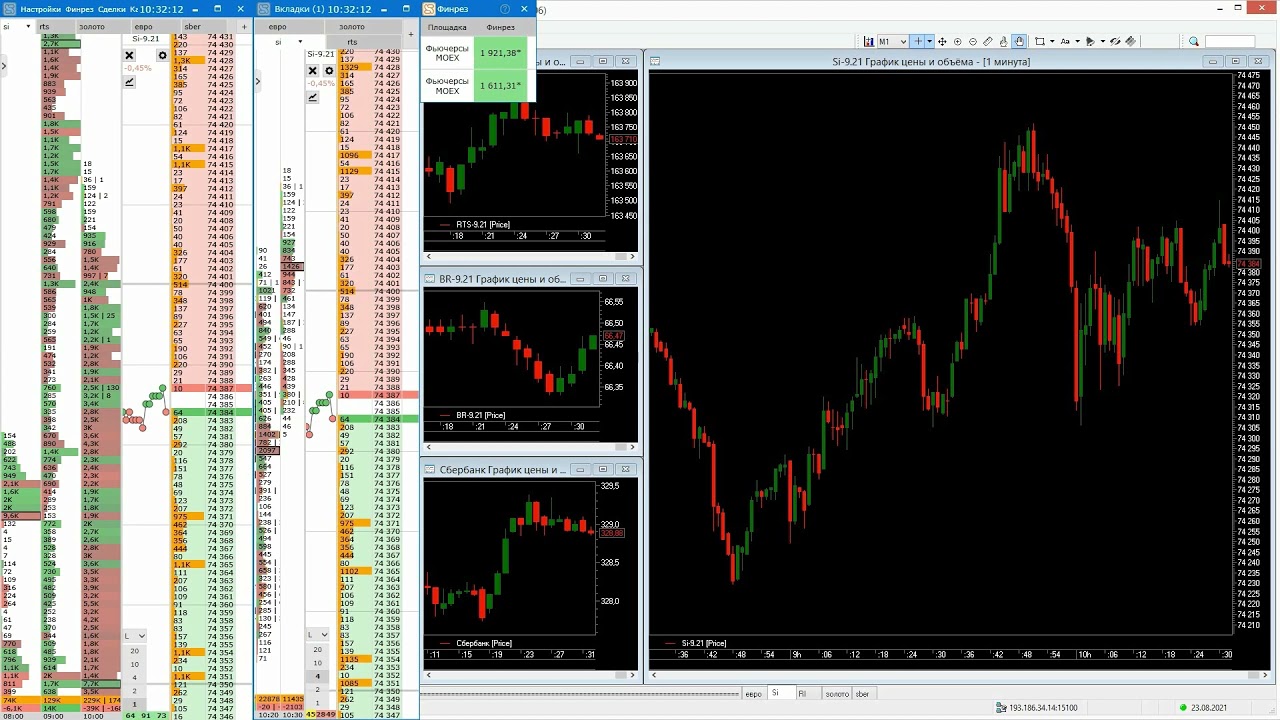1280x720 pixels.
Task: Select volume 10 in left order book
Action: [x=135, y=664]
